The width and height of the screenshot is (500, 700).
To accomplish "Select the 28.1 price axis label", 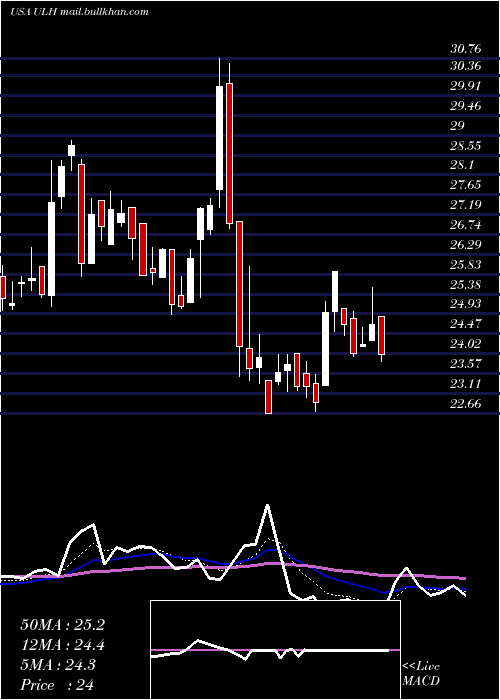I will point(462,165).
